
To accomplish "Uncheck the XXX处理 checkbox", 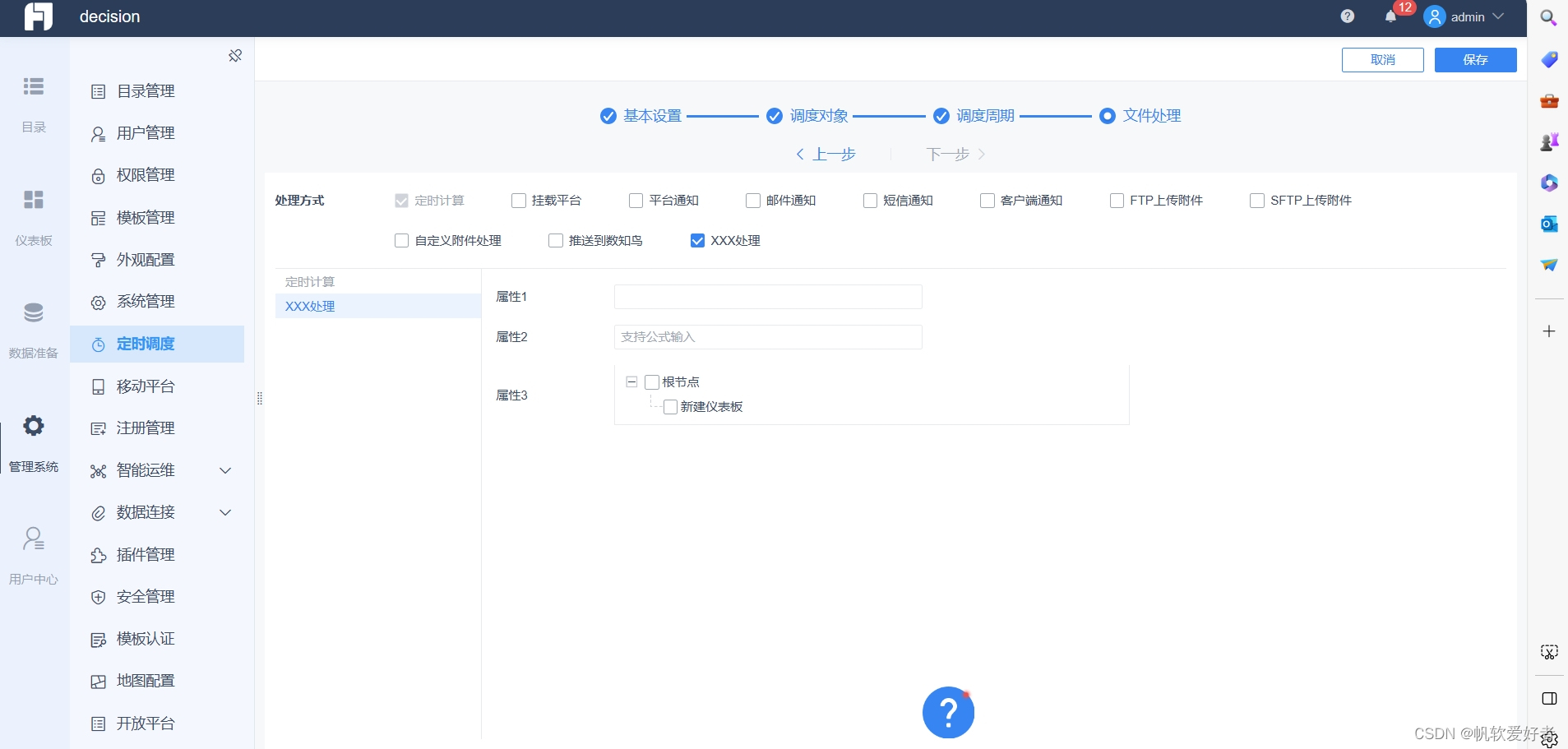I will [697, 241].
